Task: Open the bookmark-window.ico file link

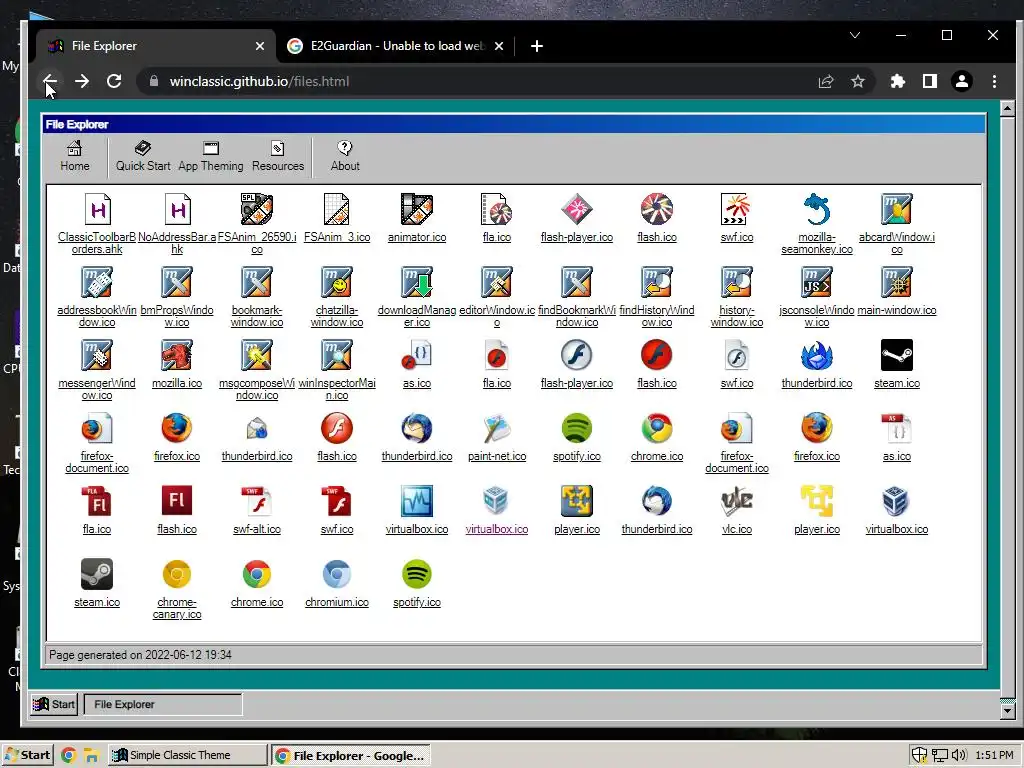Action: click(x=257, y=317)
